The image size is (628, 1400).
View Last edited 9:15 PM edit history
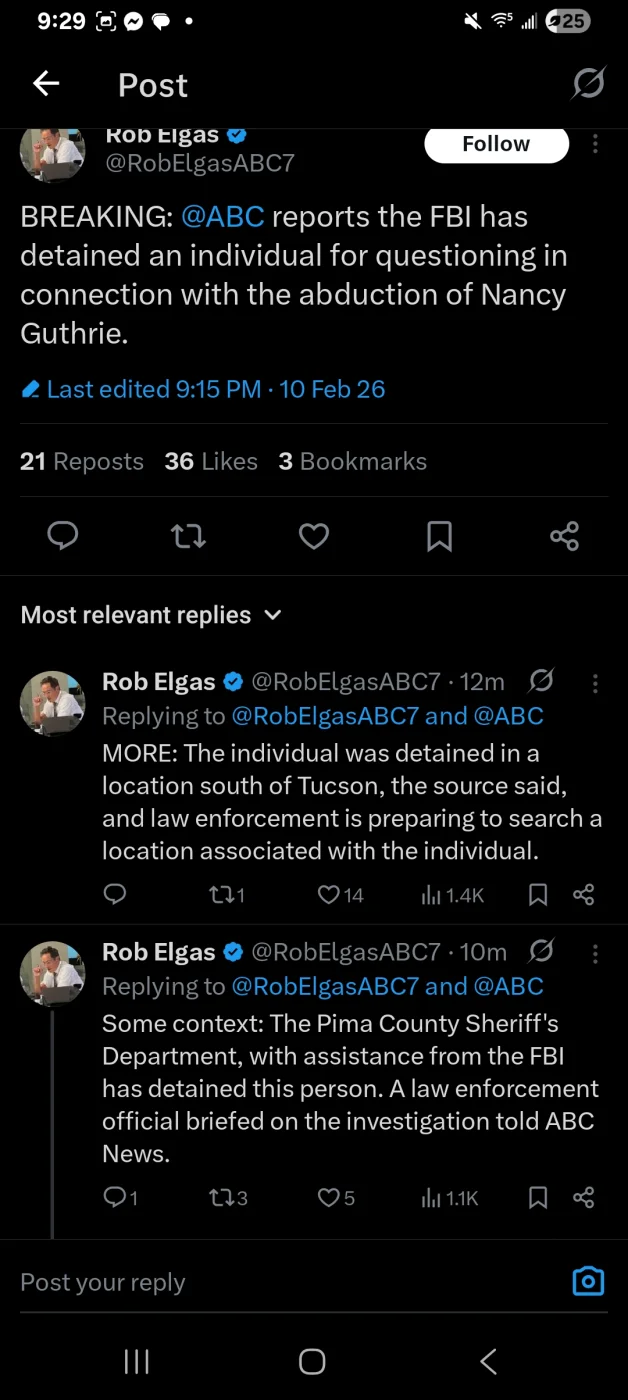pos(204,389)
